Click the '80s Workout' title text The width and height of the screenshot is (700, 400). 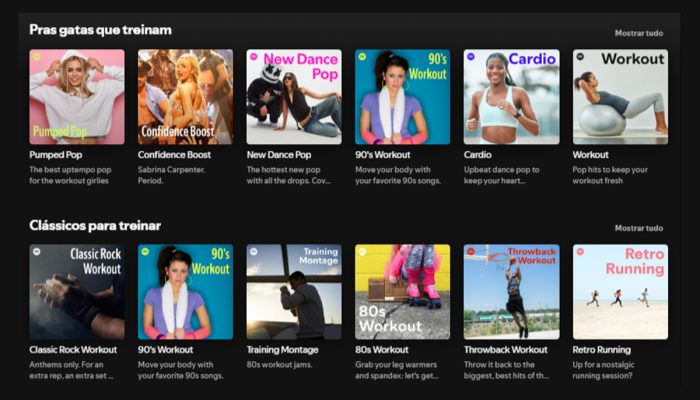[382, 350]
